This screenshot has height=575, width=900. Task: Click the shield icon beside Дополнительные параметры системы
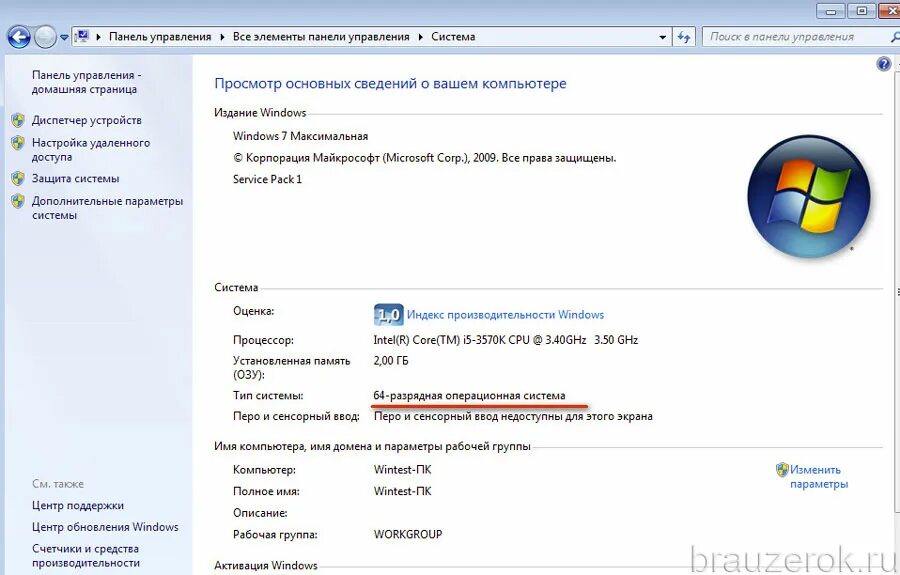coord(18,201)
